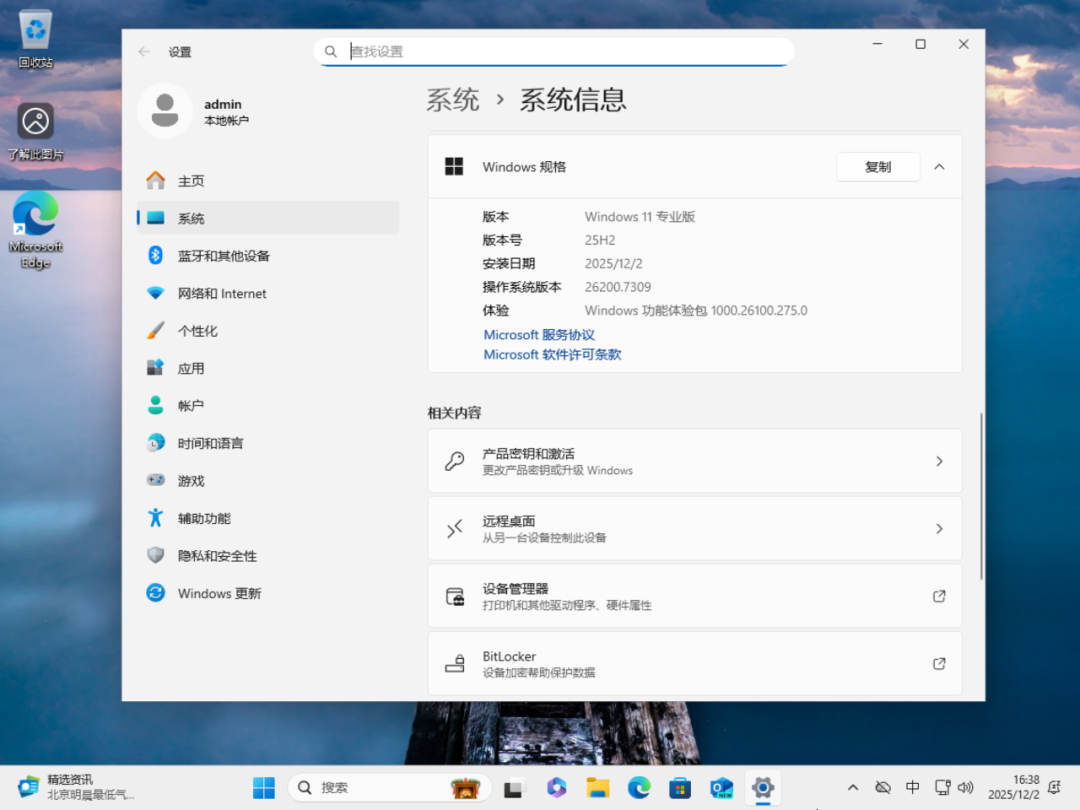
Task: Click the back arrow in Settings
Action: [144, 52]
